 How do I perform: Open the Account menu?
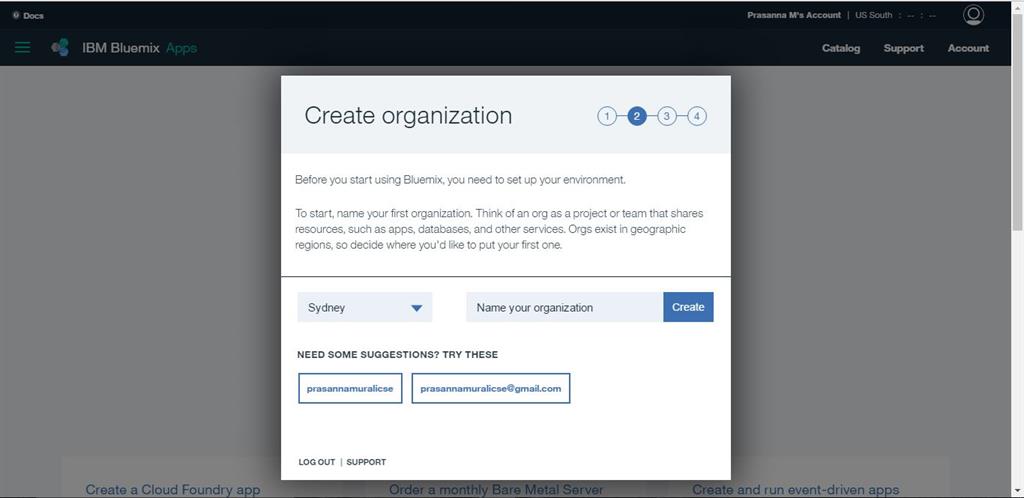(x=968, y=48)
